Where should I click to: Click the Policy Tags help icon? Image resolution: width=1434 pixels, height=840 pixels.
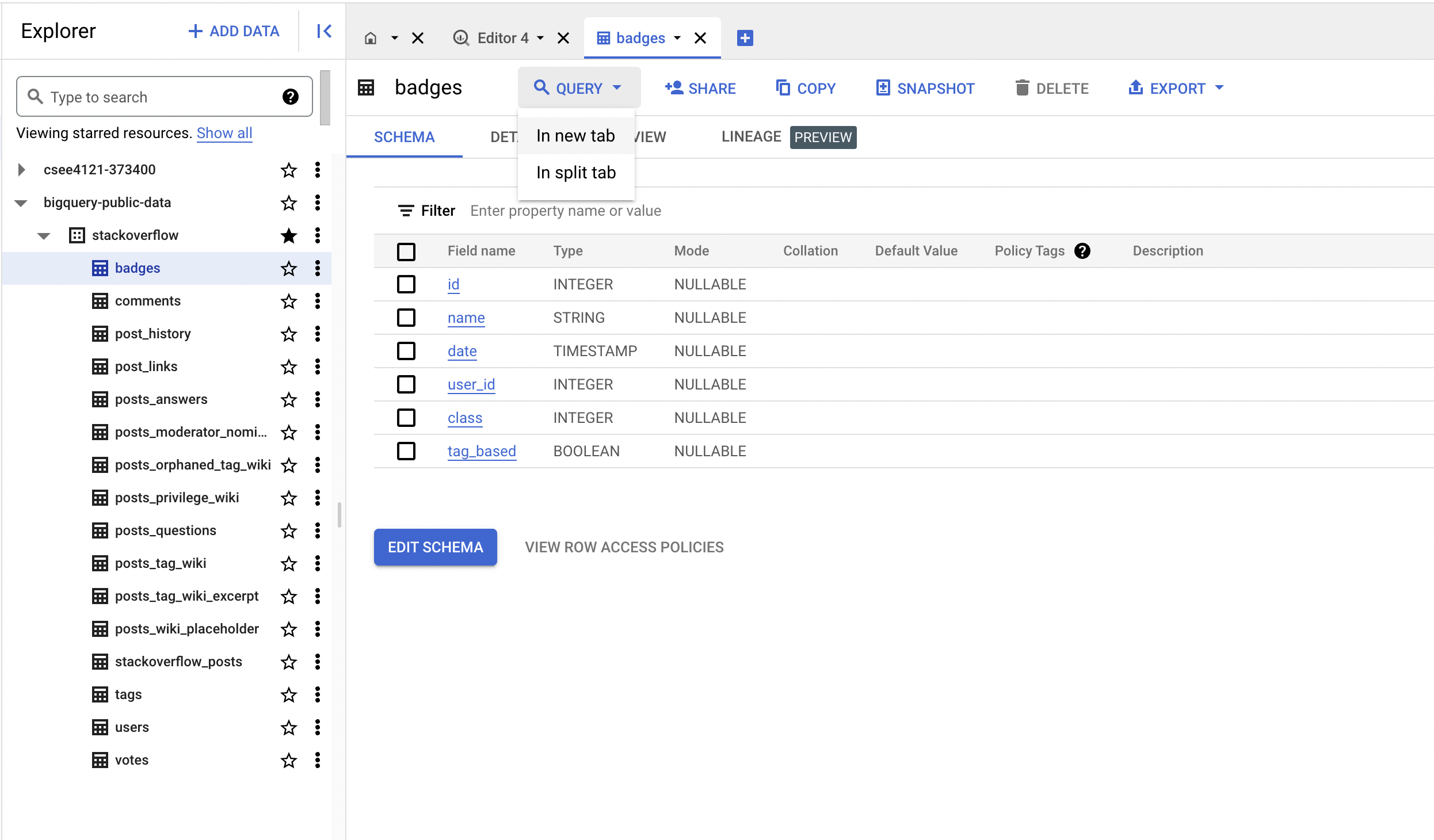[1082, 251]
